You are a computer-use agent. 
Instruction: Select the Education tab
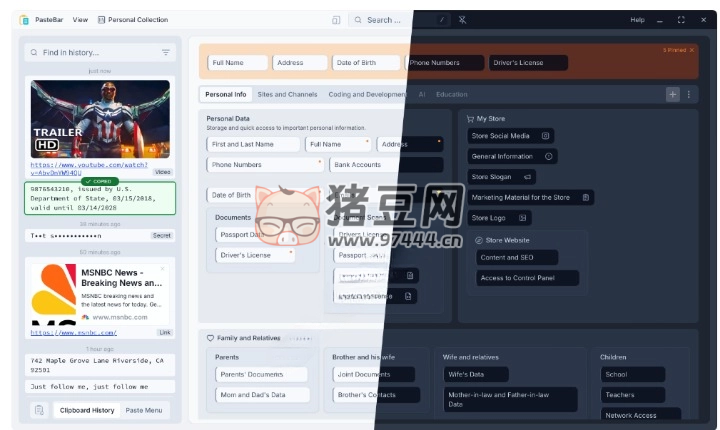point(451,94)
